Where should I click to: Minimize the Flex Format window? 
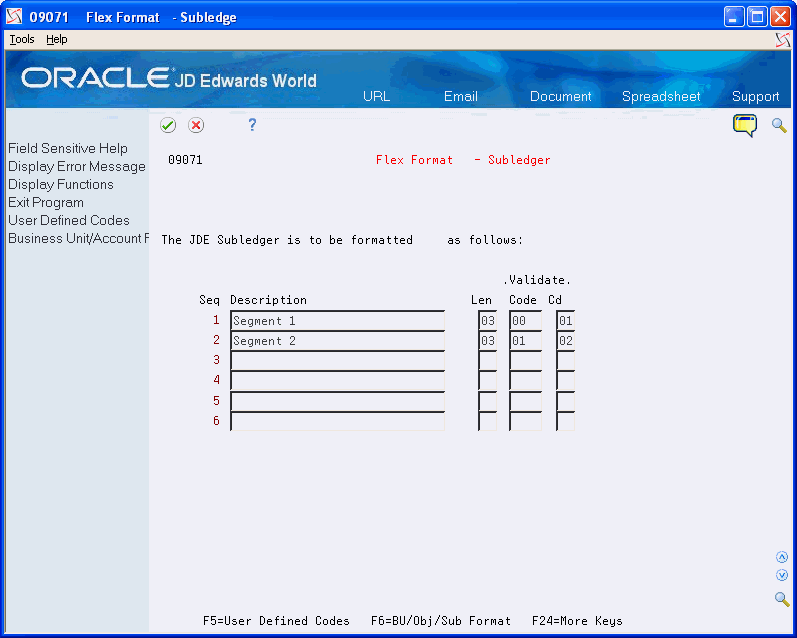point(733,17)
